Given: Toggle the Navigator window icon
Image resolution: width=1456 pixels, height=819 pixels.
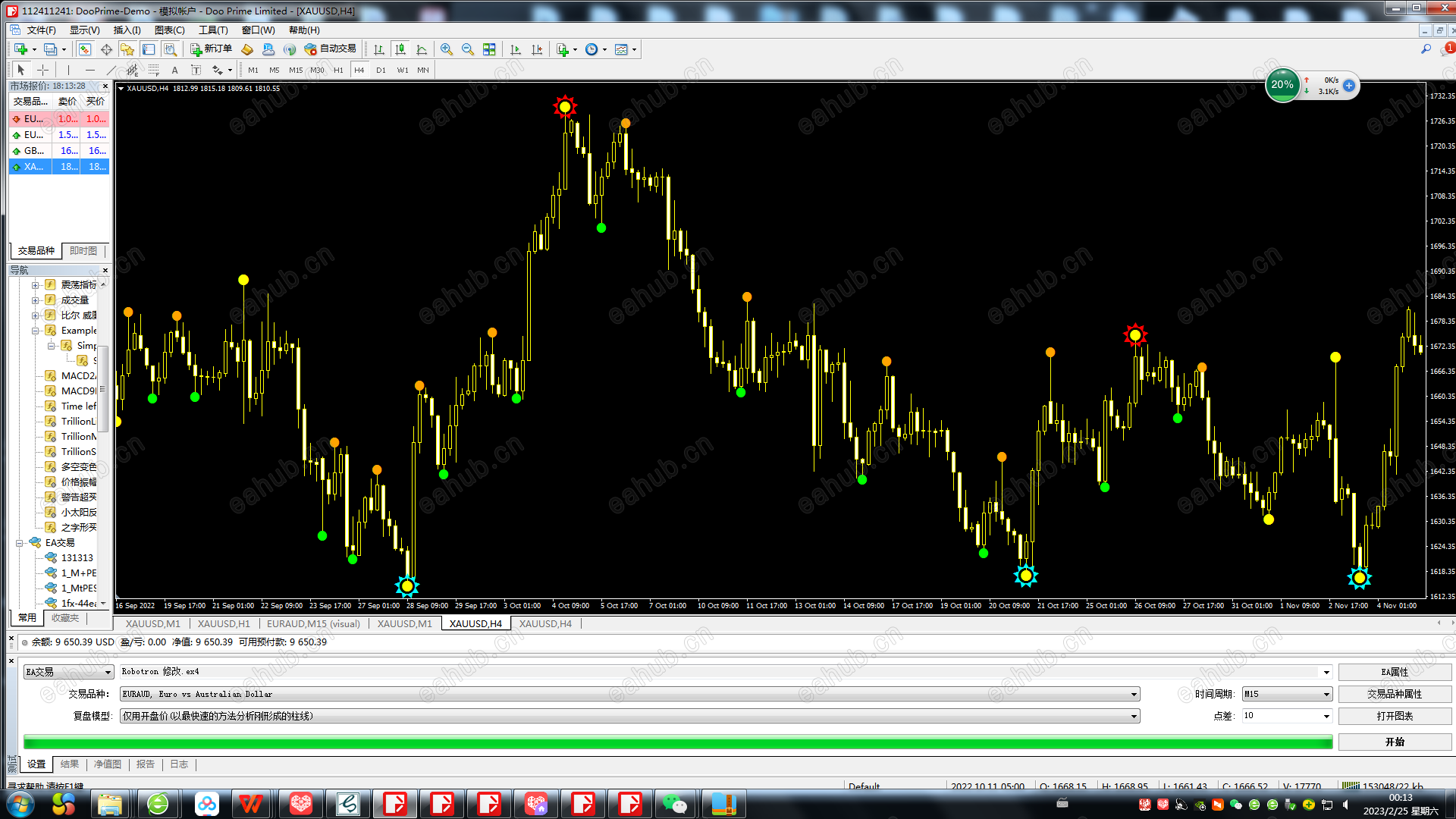Looking at the screenshot, I should pos(127,49).
